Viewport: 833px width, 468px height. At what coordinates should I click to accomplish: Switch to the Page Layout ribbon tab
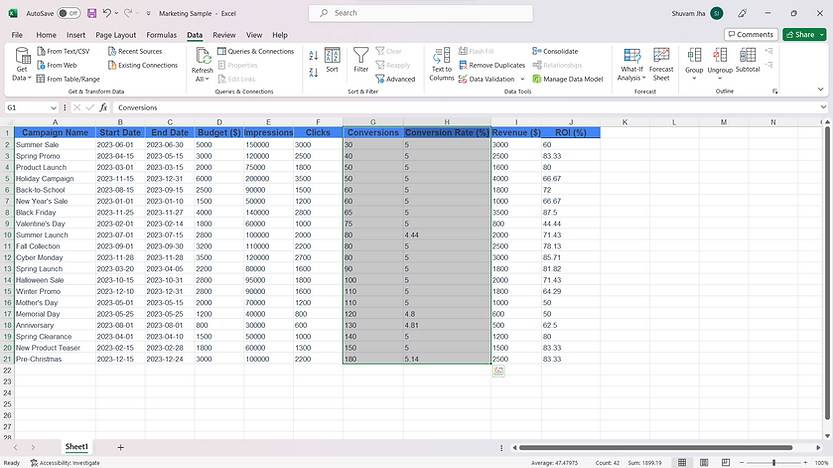tap(116, 35)
